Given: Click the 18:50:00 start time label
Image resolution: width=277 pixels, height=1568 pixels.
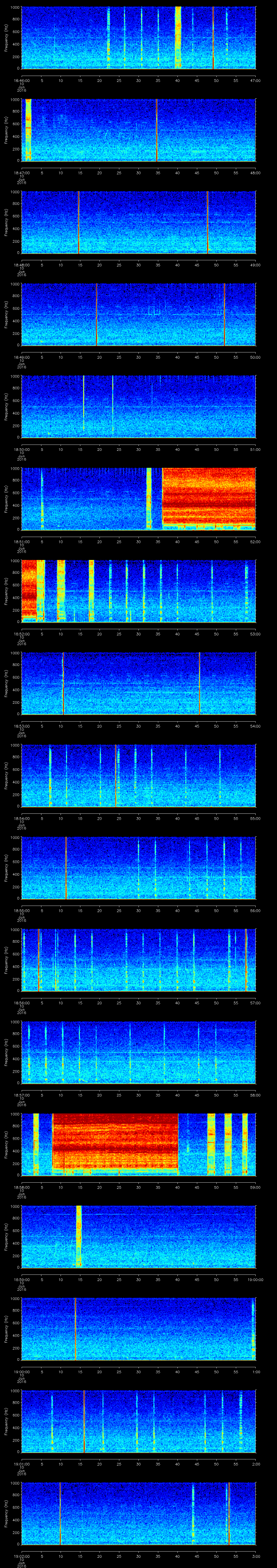Looking at the screenshot, I should pos(21,449).
